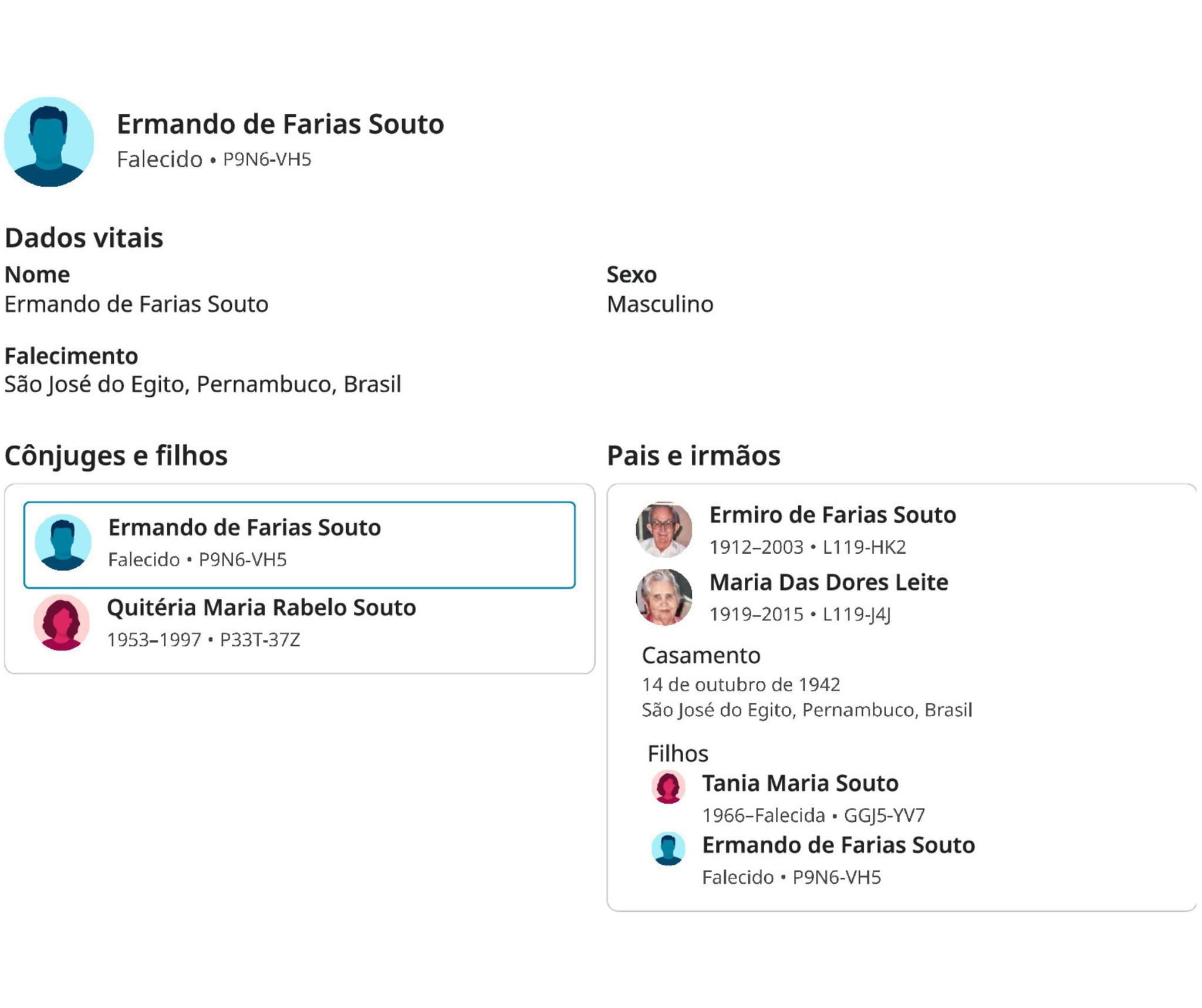Click ID L119-HK2 under Ermiro

[864, 547]
